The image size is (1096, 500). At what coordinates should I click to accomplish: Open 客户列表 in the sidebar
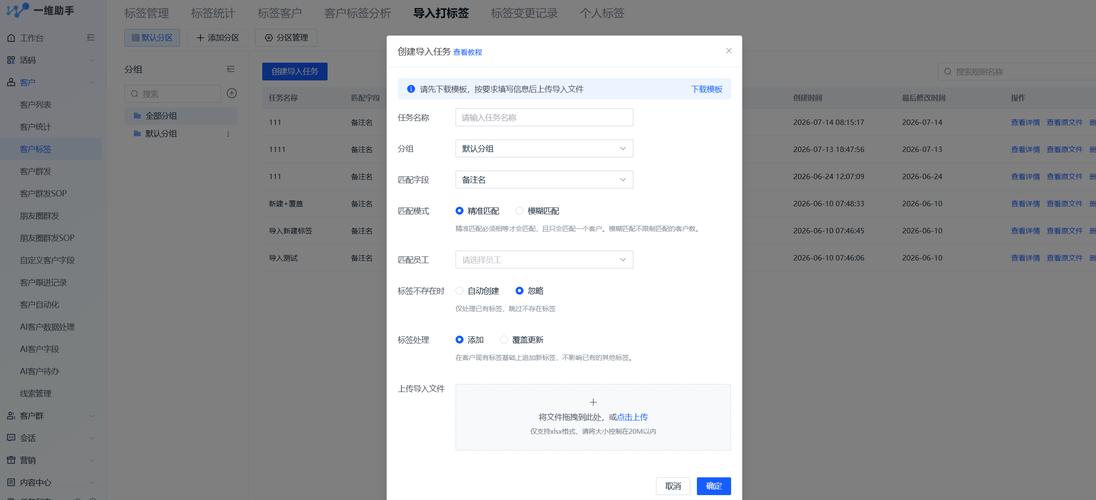(x=35, y=105)
